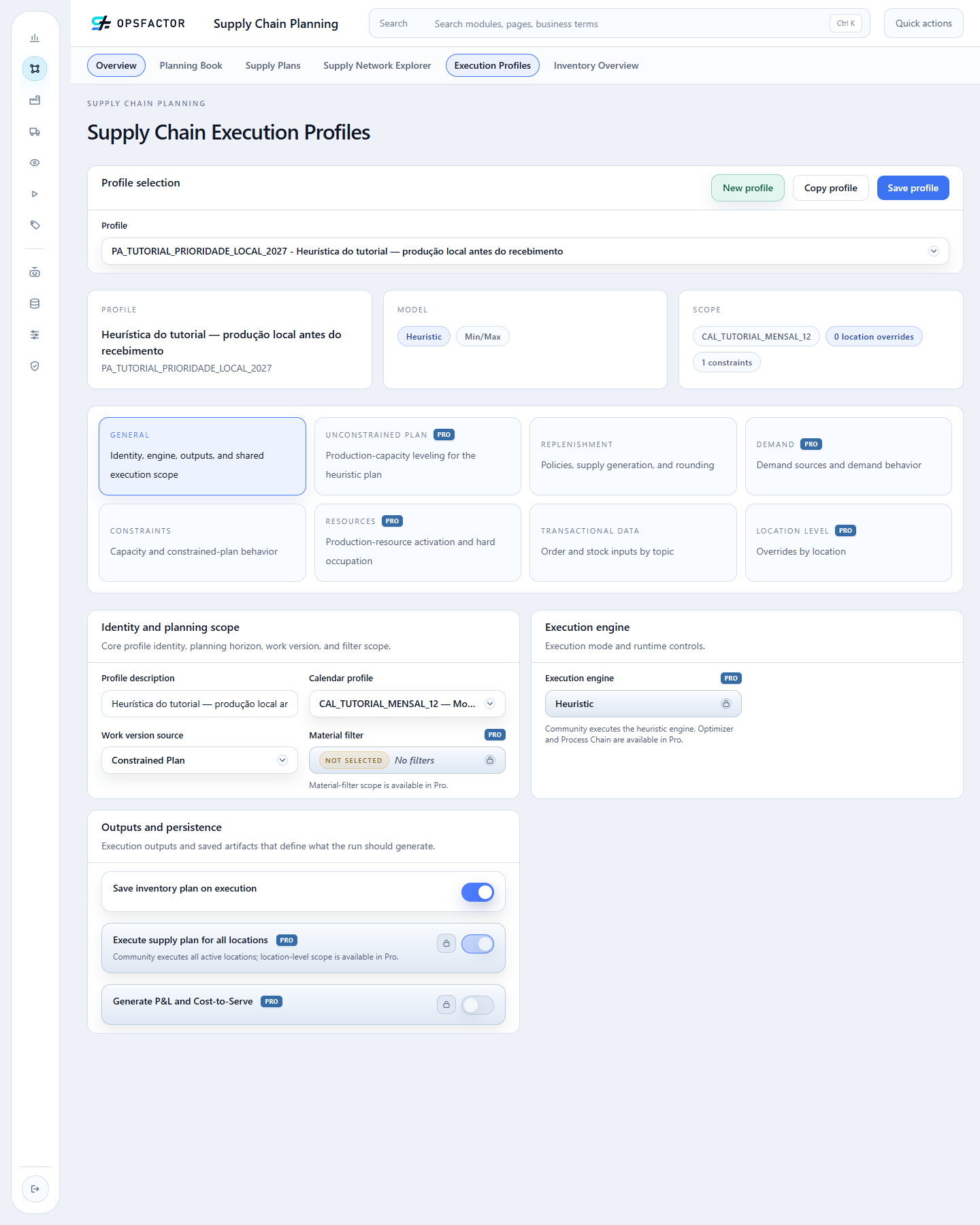
Task: Toggle Generate P&L and Cost-to-Serve switch
Action: [x=478, y=1005]
